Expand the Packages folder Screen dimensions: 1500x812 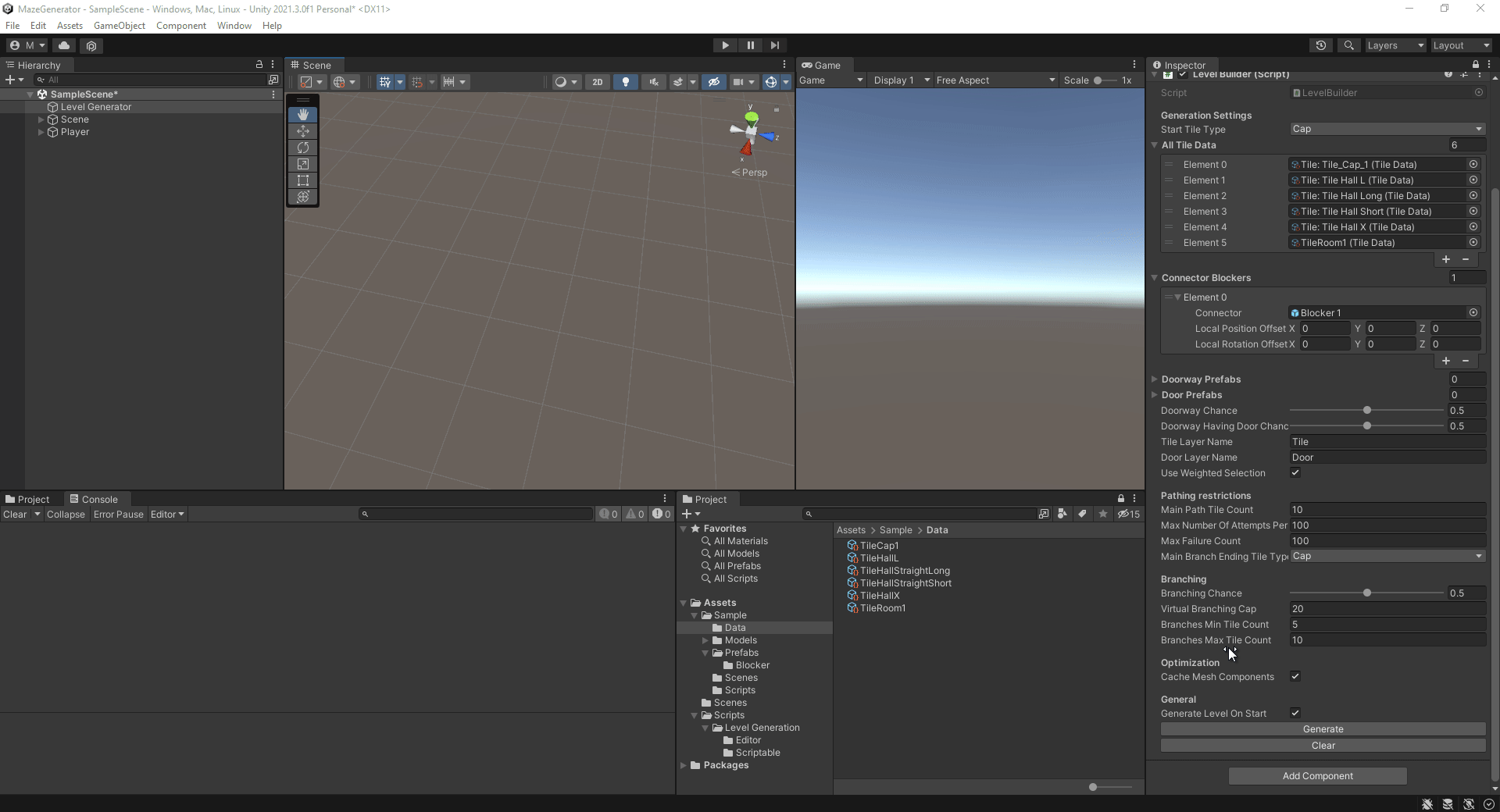click(684, 765)
